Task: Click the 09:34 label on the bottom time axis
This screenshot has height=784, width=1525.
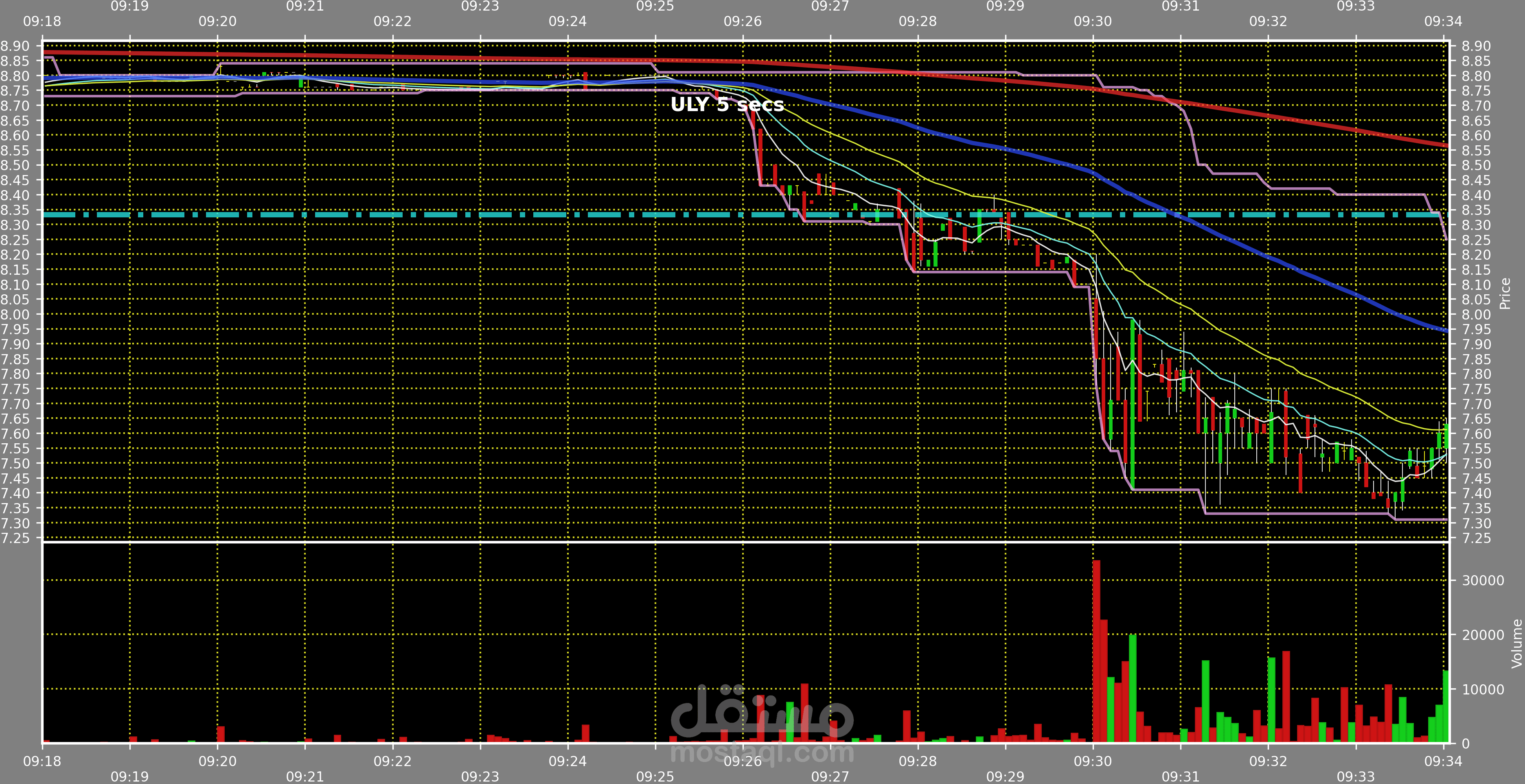Action: pos(1443,762)
